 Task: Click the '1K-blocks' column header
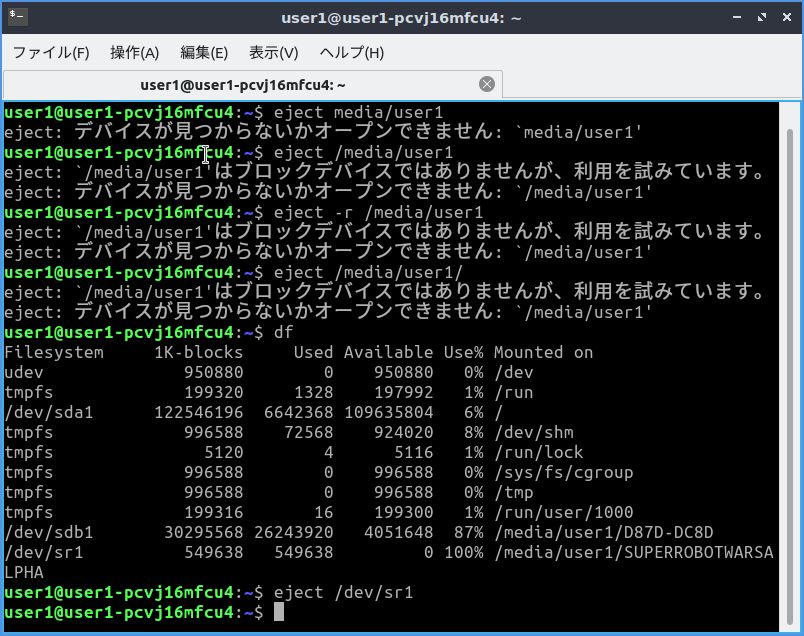click(198, 352)
